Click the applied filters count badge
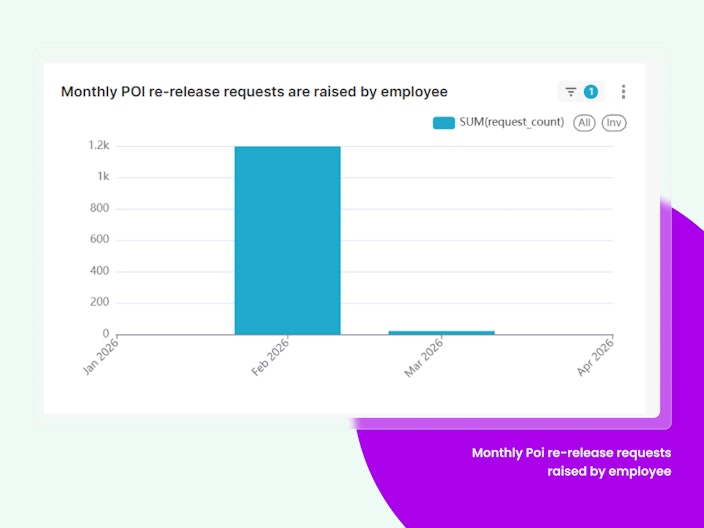Image resolution: width=704 pixels, height=528 pixels. tap(591, 92)
